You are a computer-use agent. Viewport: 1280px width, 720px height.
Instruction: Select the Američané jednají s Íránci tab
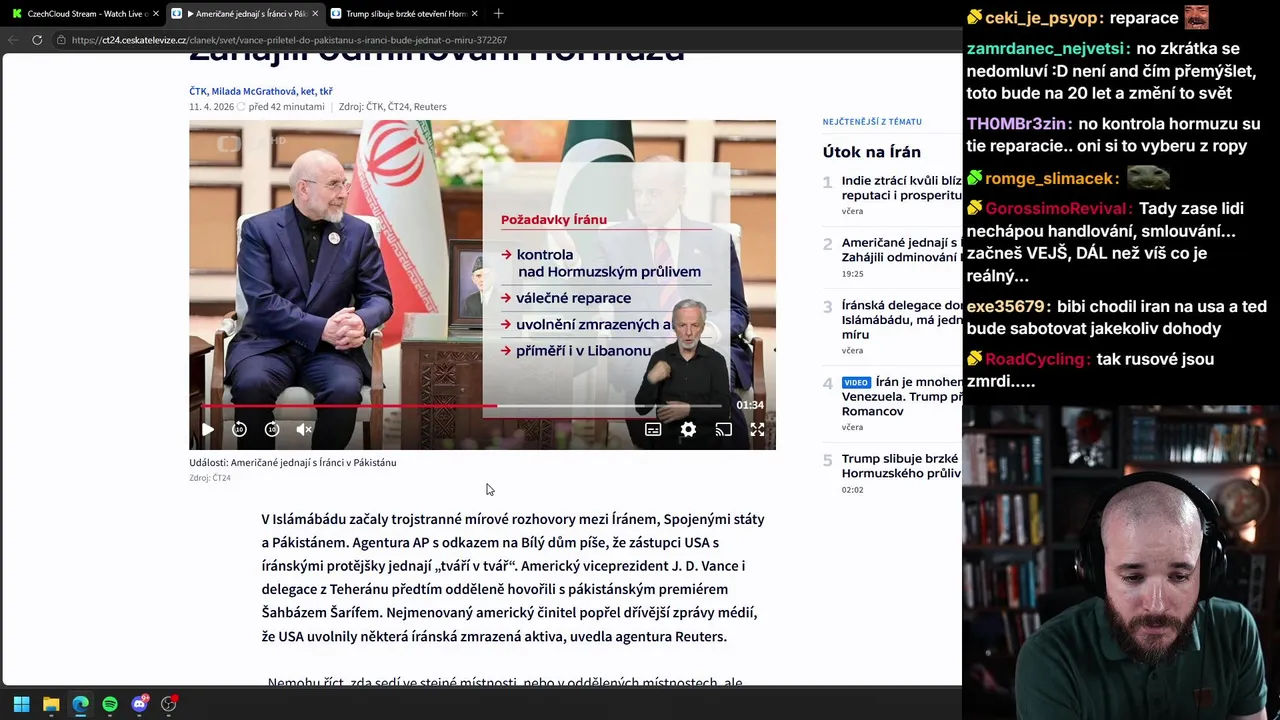tap(243, 13)
